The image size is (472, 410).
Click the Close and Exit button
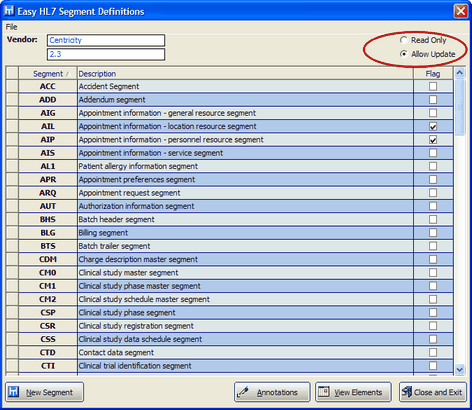[433, 392]
